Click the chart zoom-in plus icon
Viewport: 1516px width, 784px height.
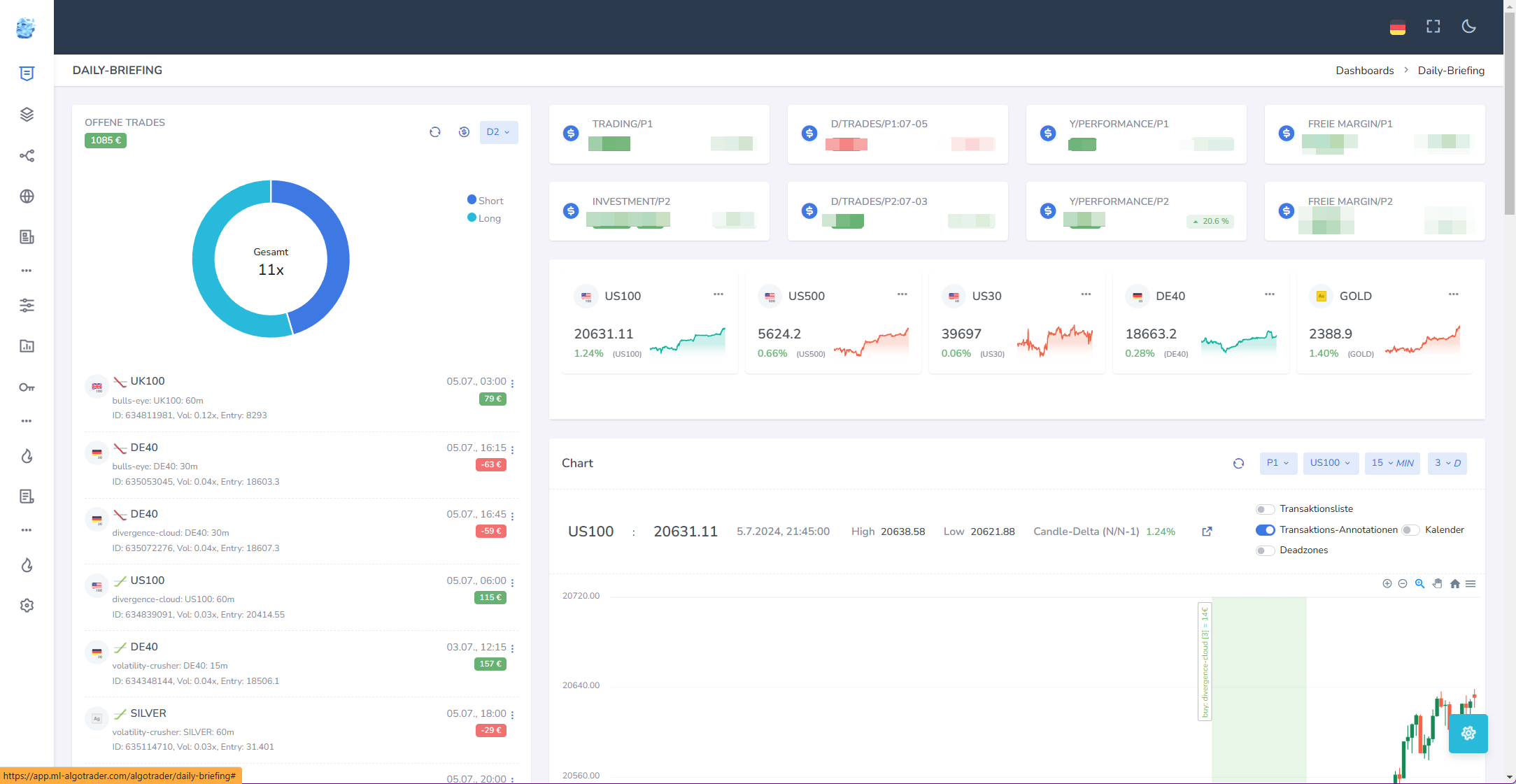[1387, 584]
